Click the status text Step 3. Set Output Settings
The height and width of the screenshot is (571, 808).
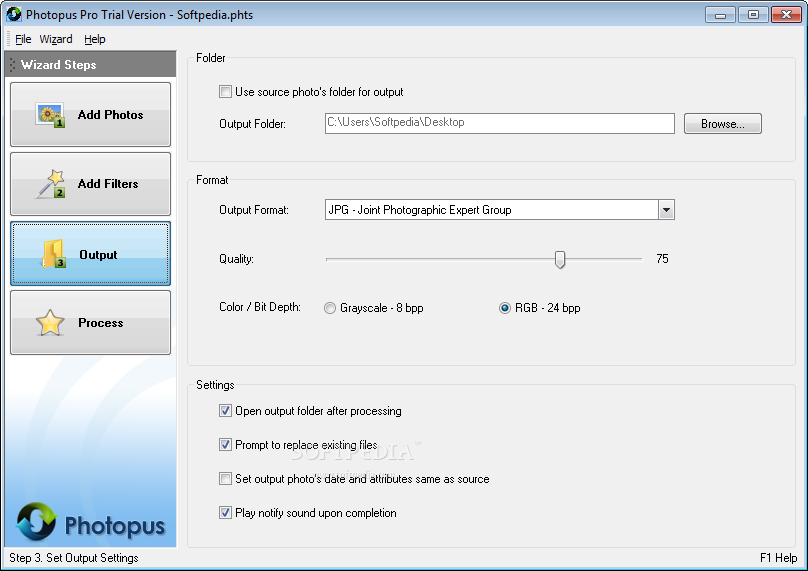(x=74, y=558)
